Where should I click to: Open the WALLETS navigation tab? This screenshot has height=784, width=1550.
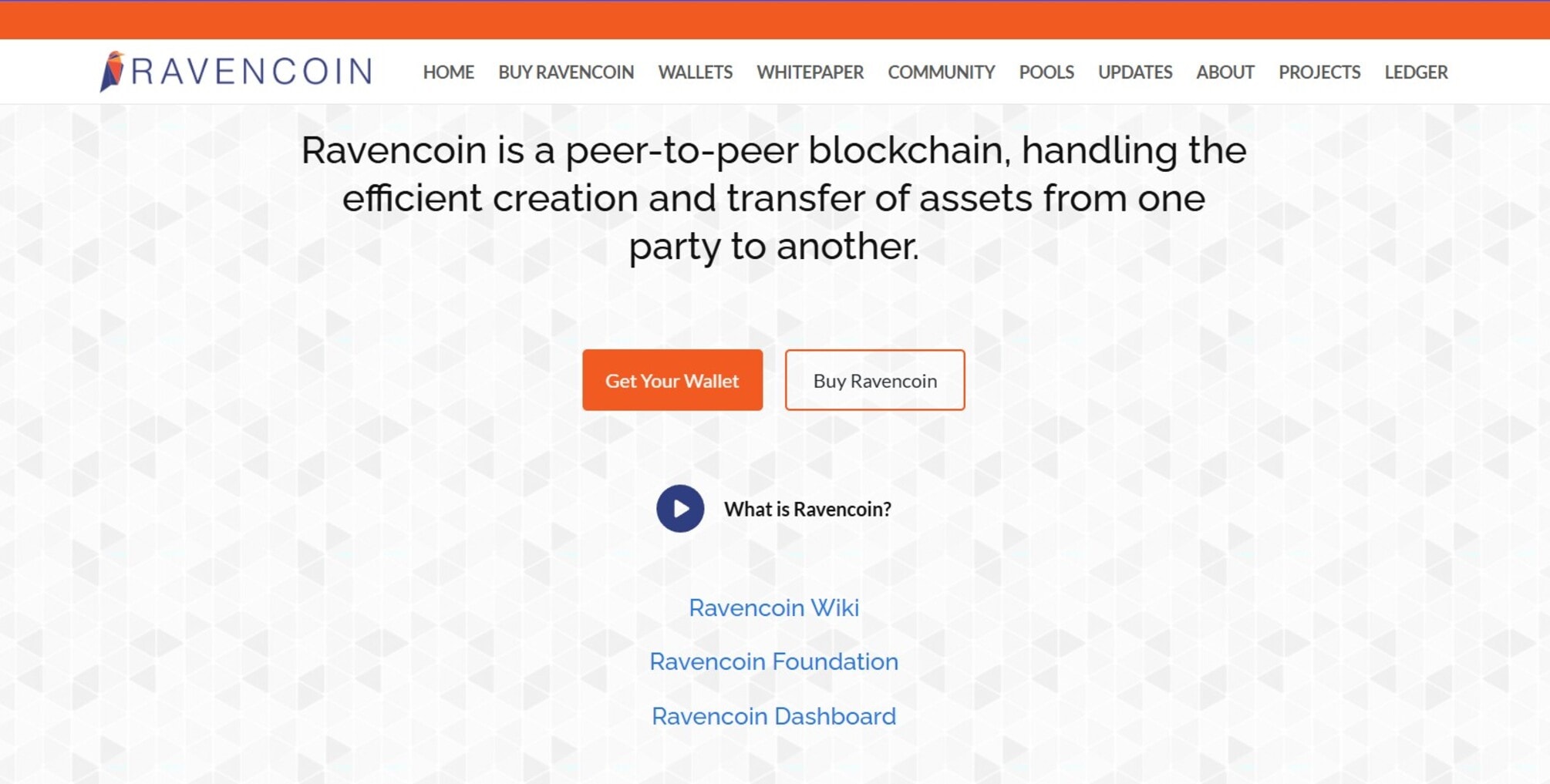pyautogui.click(x=694, y=72)
